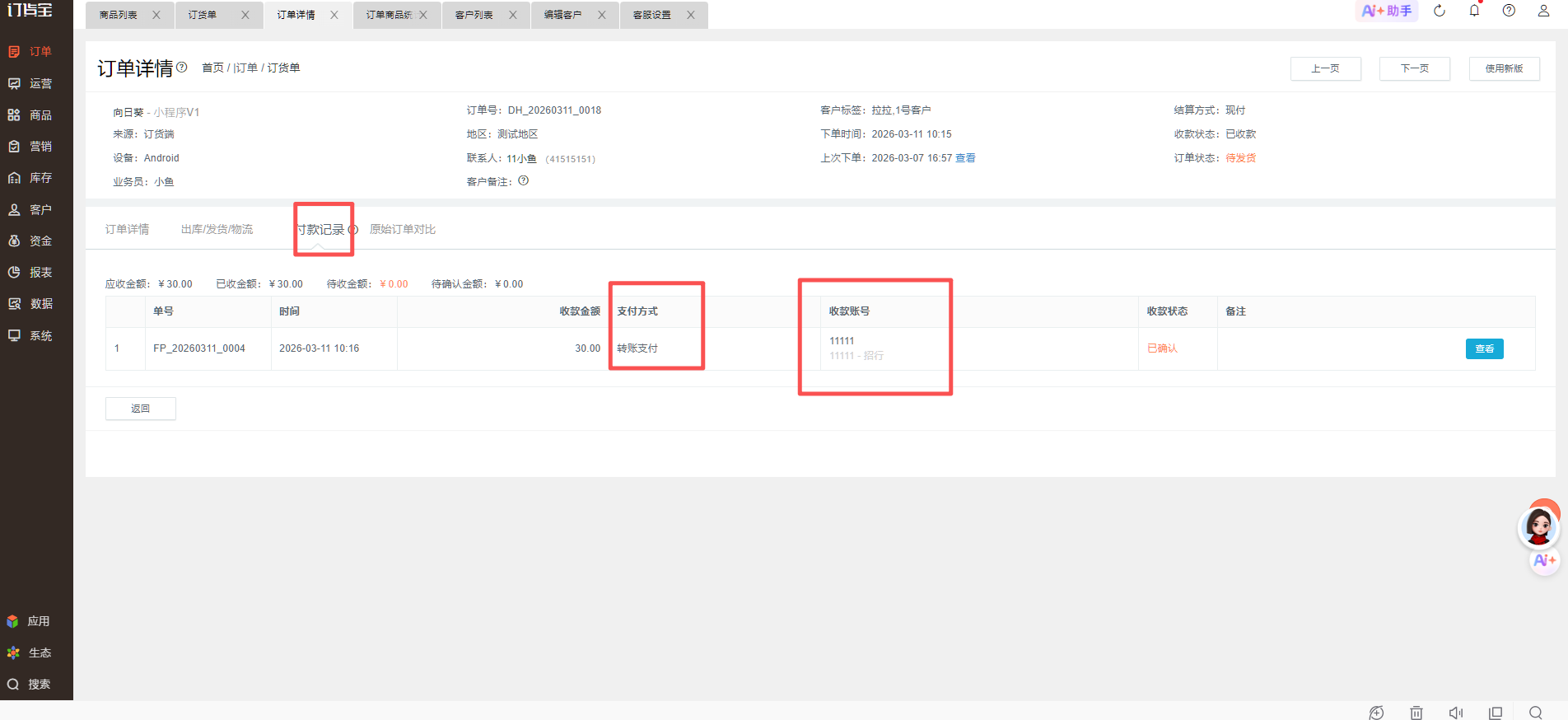Open the 库存 sidebar section
Viewport: 1568px width, 720px height.
click(30, 178)
